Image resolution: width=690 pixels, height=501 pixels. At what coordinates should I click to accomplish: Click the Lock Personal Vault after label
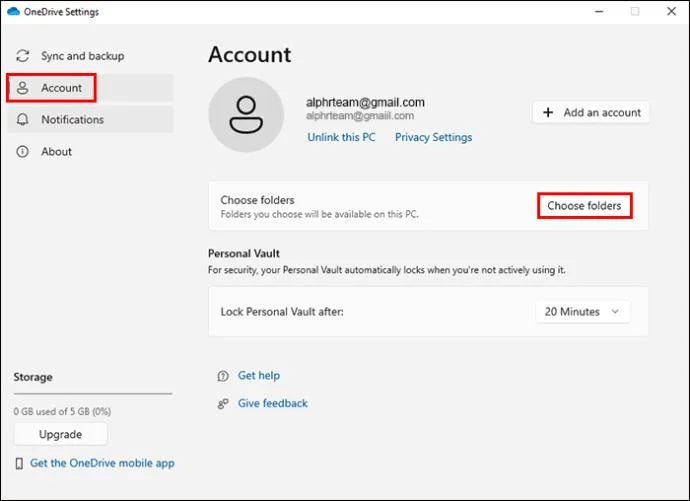pyautogui.click(x=282, y=312)
